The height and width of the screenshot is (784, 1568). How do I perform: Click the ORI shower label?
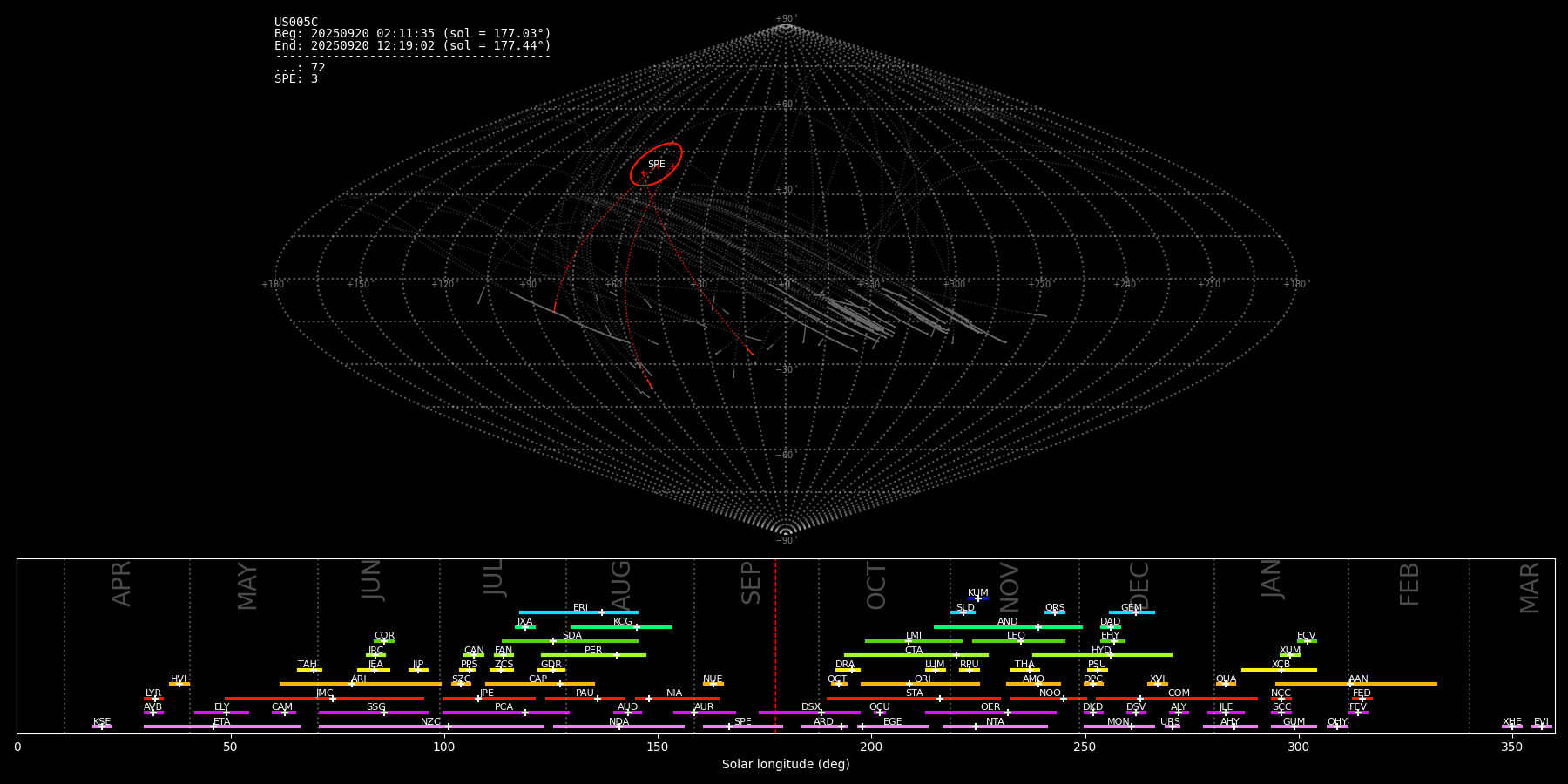click(923, 679)
